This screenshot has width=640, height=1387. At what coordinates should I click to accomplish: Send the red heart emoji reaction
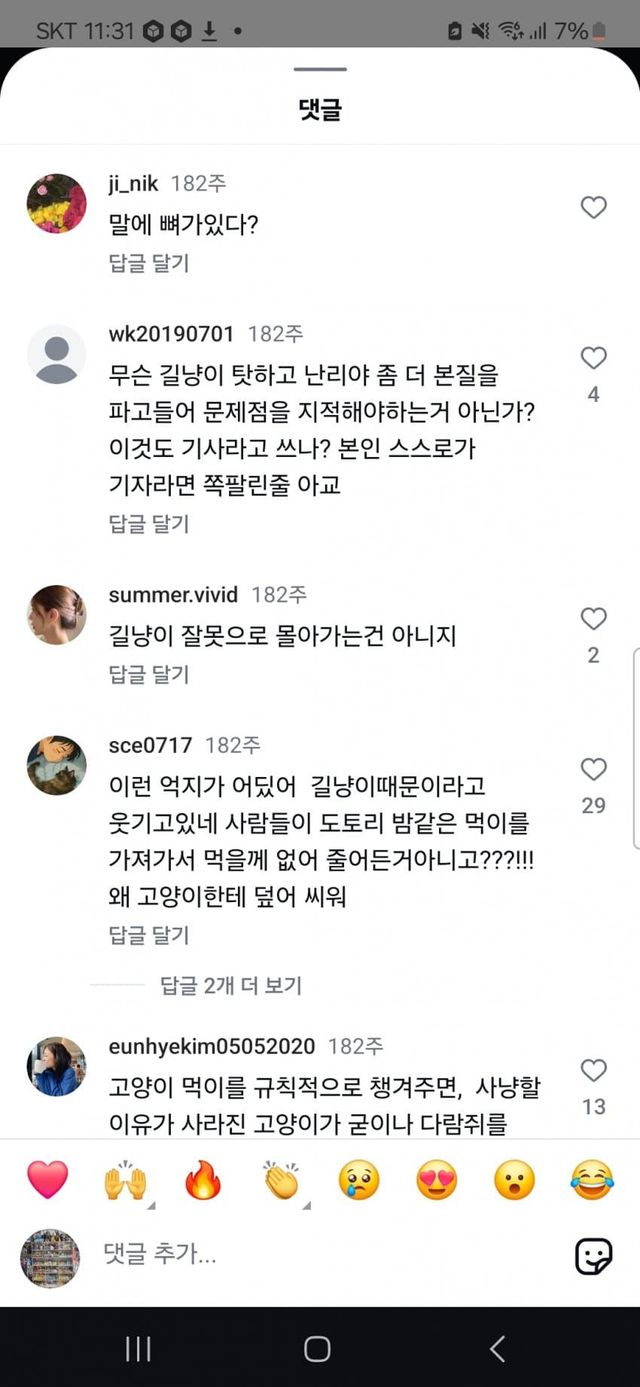pyautogui.click(x=47, y=1180)
